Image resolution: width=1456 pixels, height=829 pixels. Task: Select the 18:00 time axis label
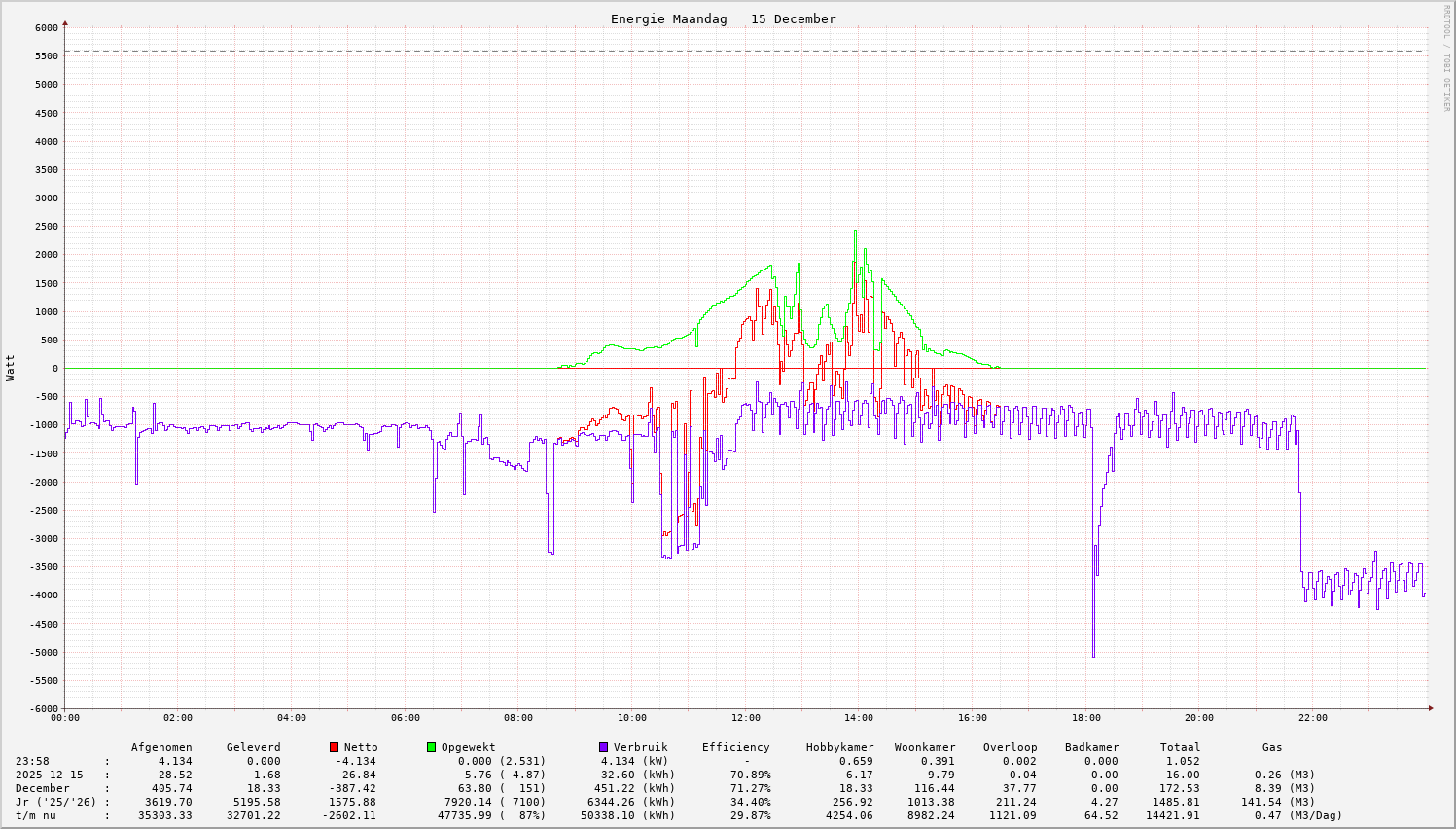tap(1085, 718)
